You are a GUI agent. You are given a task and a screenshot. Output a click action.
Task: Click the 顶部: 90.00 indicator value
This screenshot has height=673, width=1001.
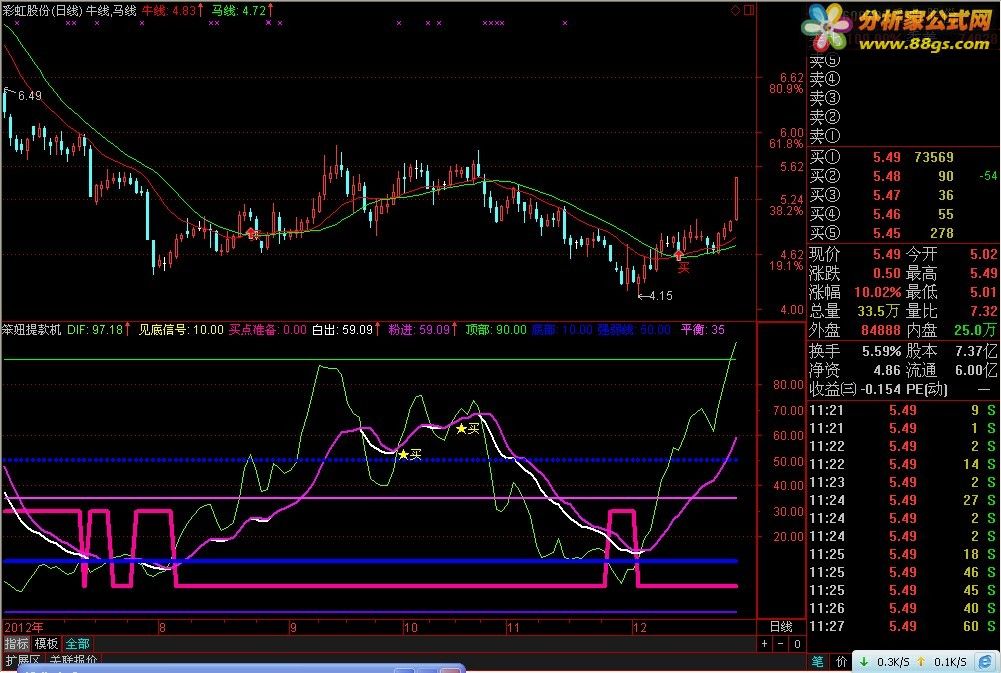[x=496, y=329]
